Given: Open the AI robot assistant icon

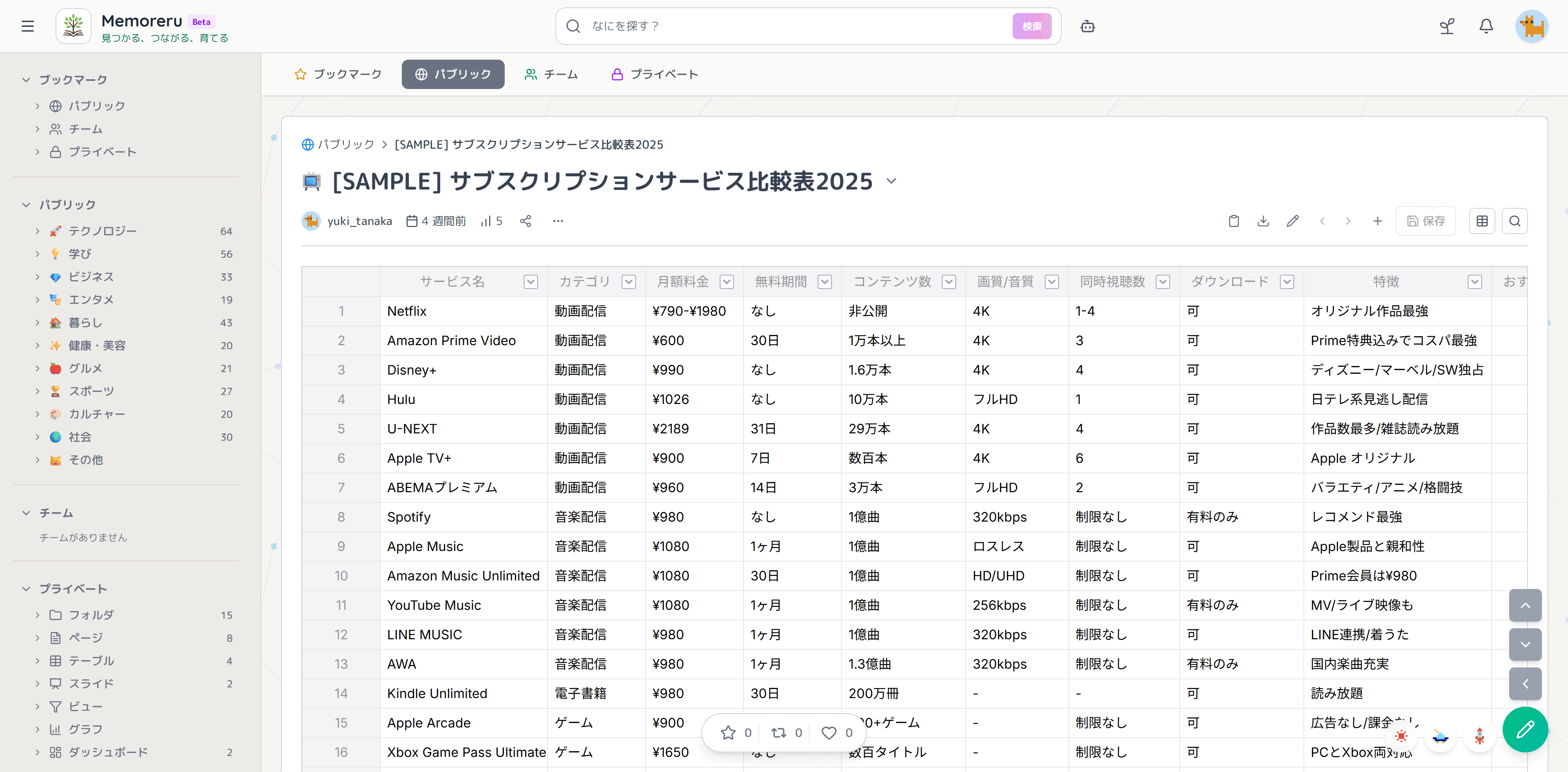Looking at the screenshot, I should click(x=1087, y=26).
